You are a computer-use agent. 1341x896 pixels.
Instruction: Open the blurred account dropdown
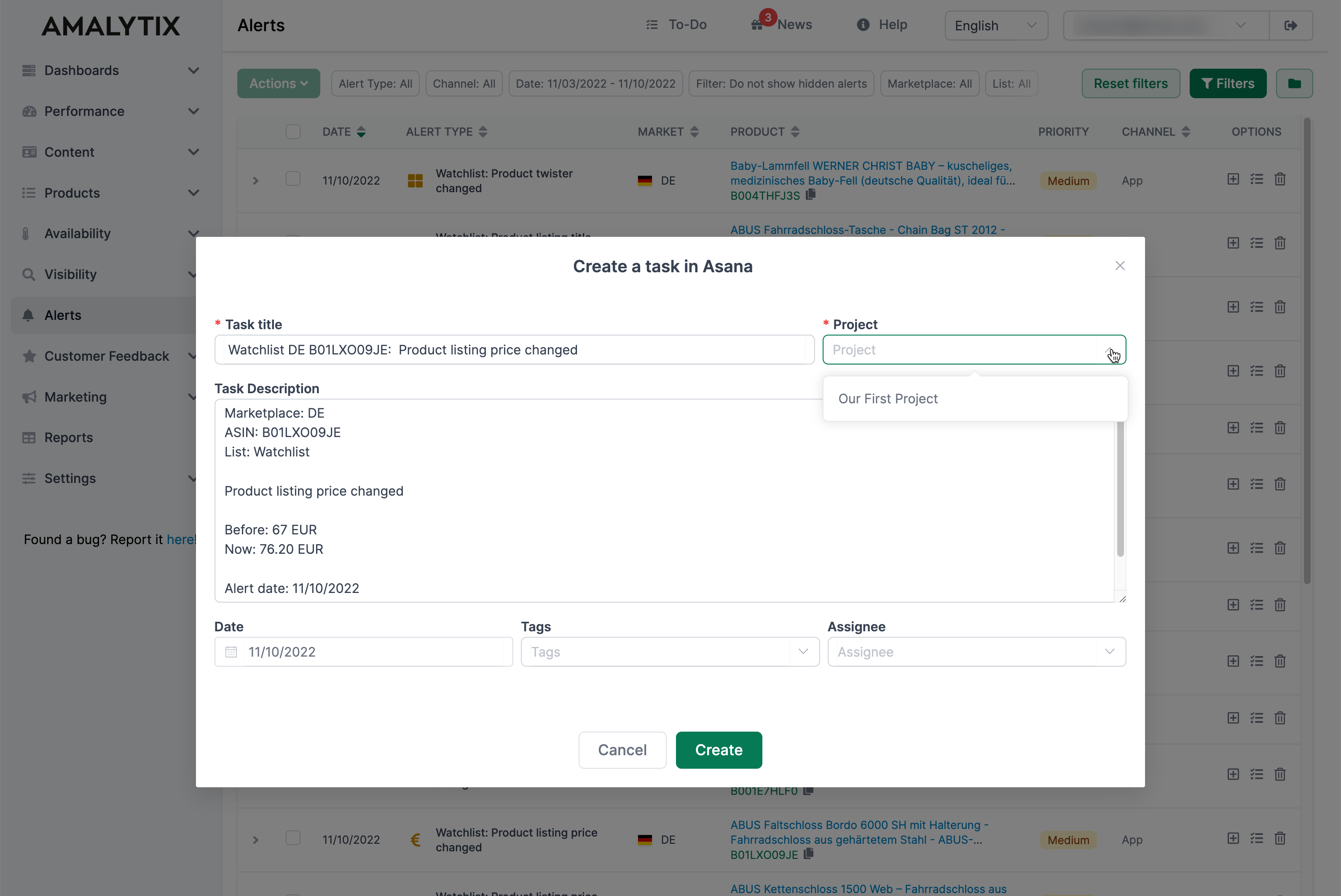click(x=1166, y=26)
